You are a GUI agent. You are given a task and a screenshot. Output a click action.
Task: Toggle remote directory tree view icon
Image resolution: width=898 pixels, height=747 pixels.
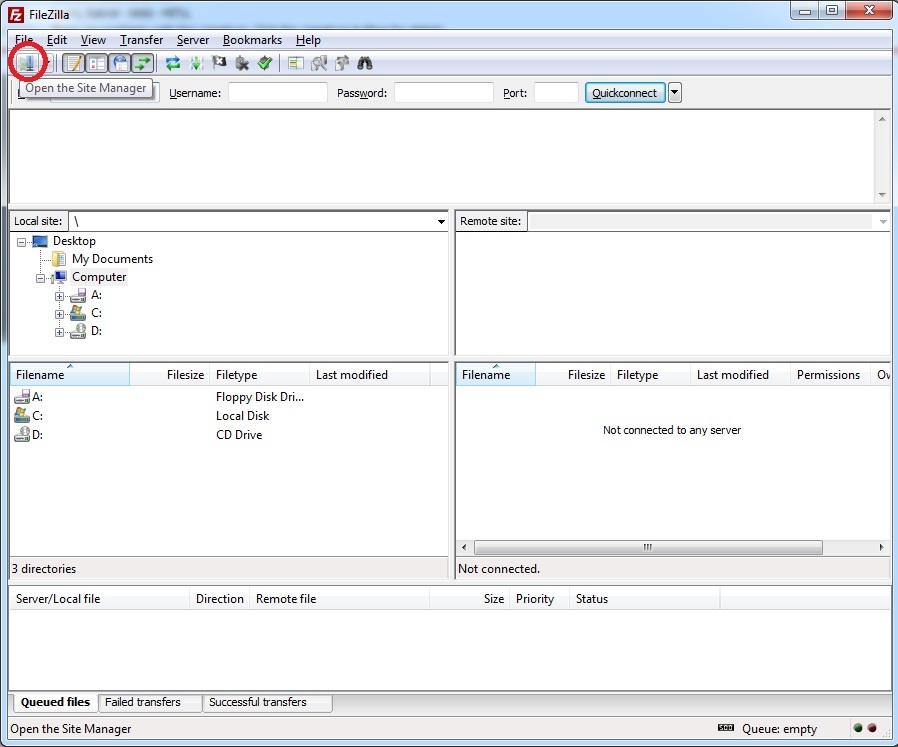point(120,63)
